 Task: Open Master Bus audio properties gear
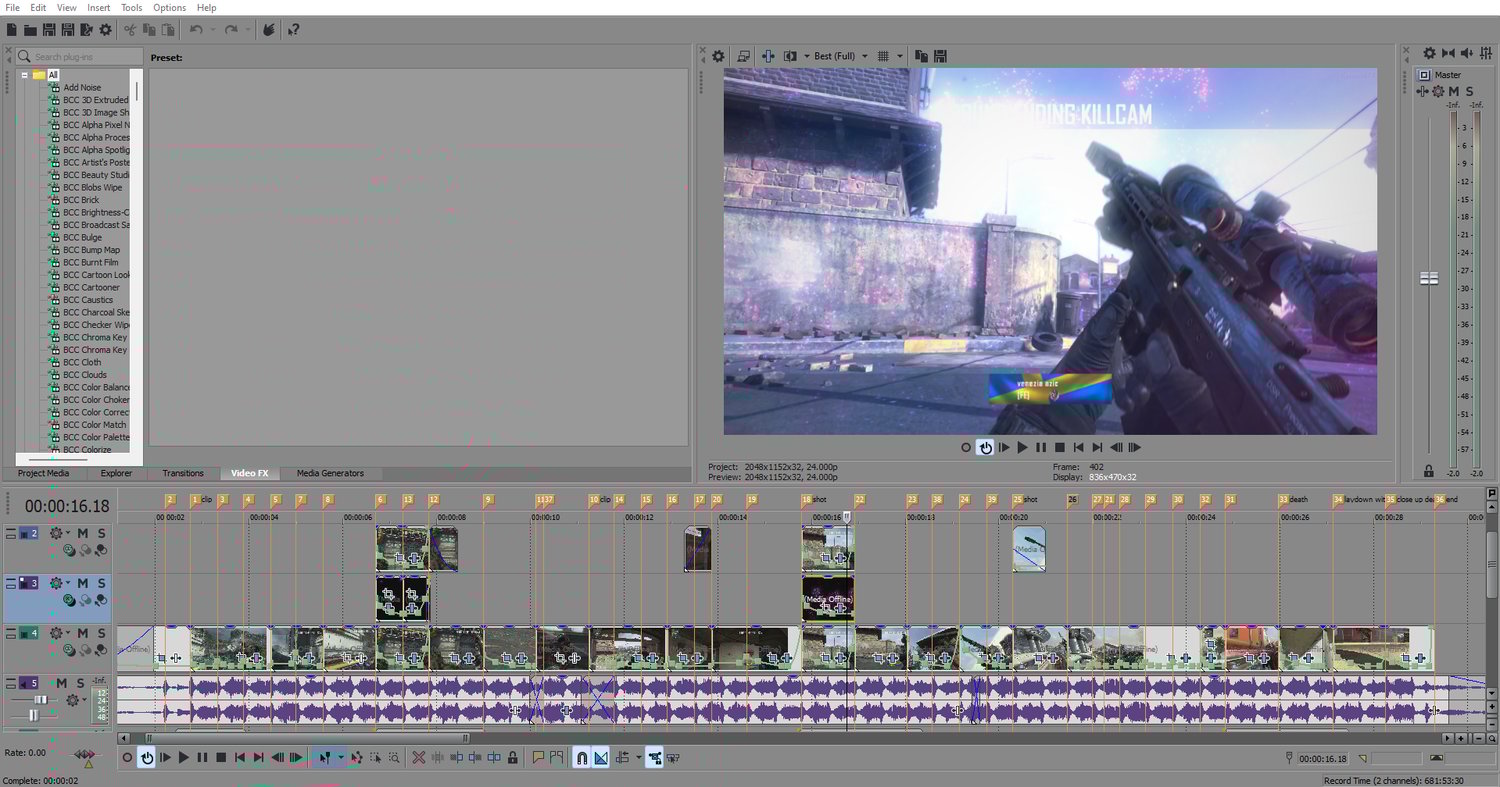tap(1429, 53)
